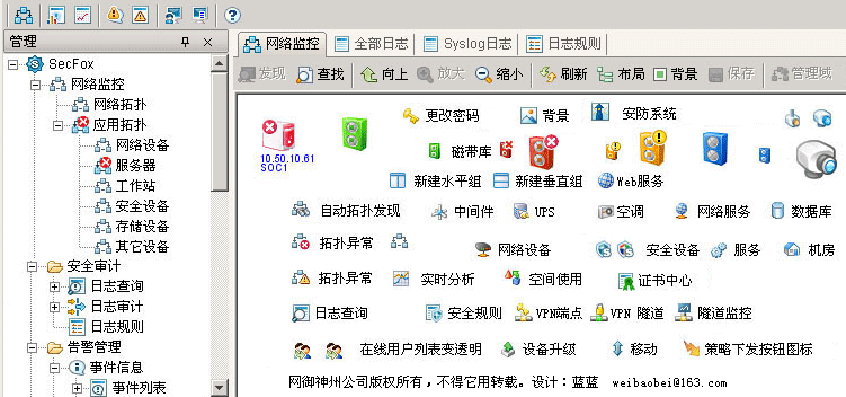Screen dimensions: 846x397
Task: Select 服务器 in the tree
Action: 136,165
